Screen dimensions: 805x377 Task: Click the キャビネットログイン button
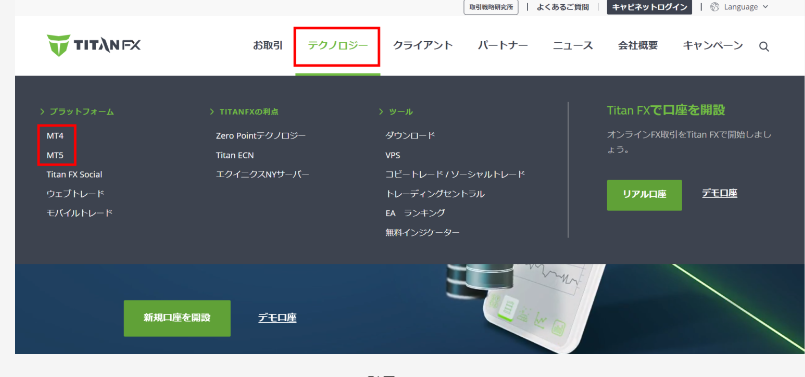click(649, 7)
